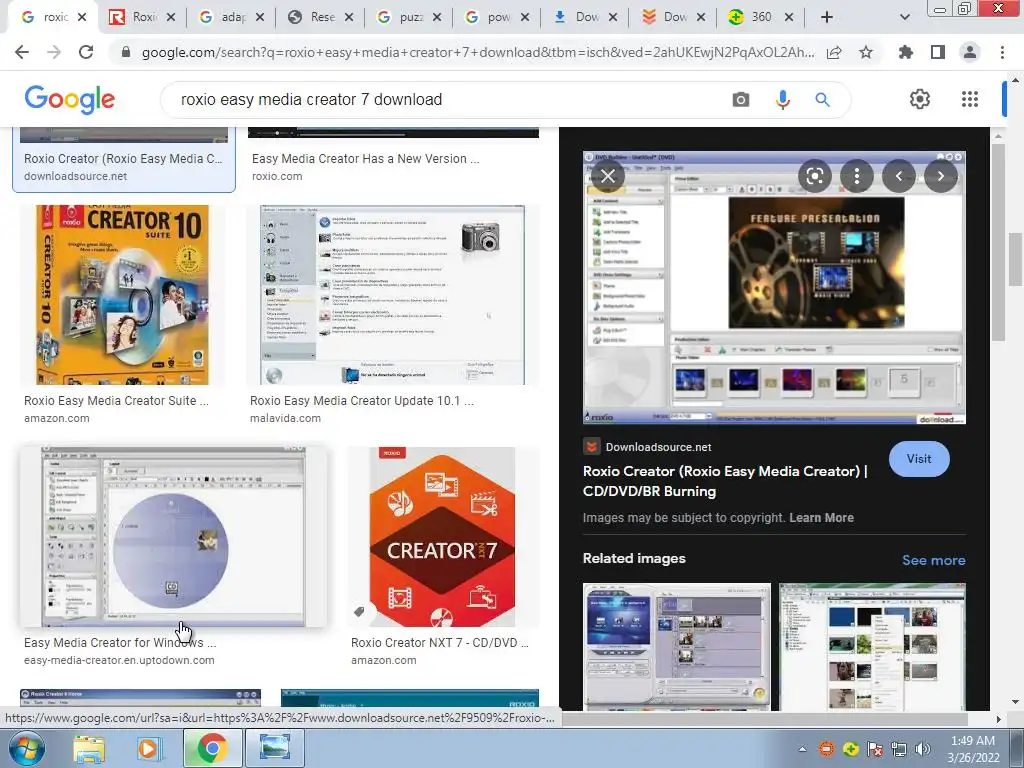Screen dimensions: 1024x768
Task: Click the address bar URL
Action: [478, 52]
